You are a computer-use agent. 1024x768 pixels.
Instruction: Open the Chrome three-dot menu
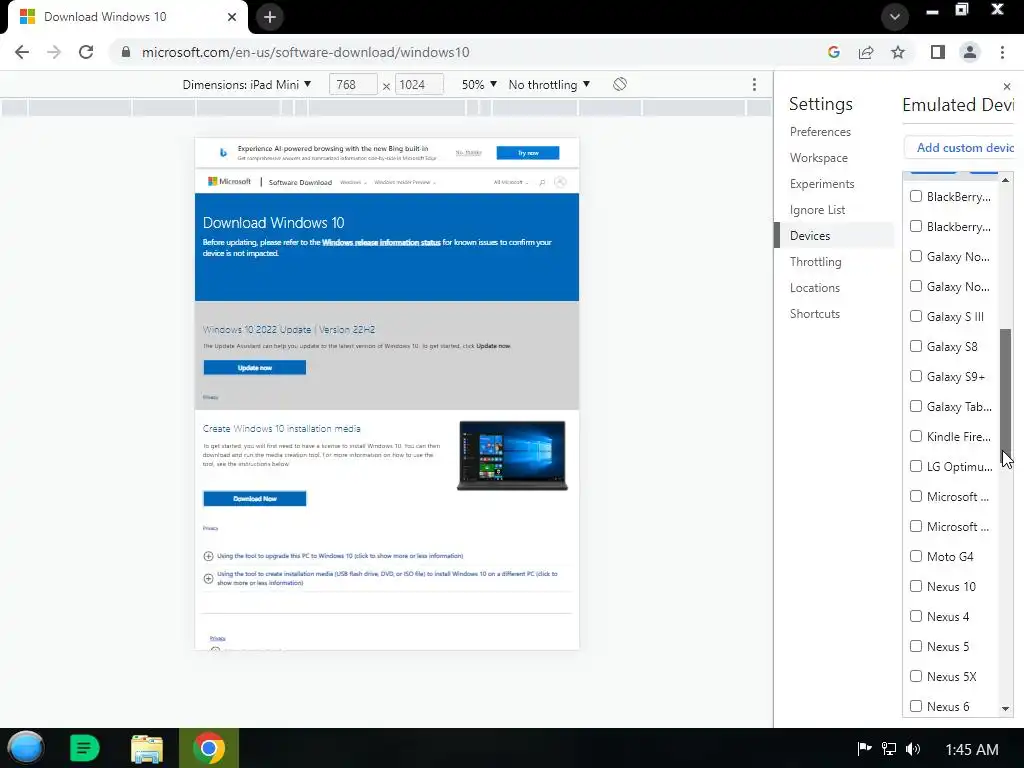1002,52
